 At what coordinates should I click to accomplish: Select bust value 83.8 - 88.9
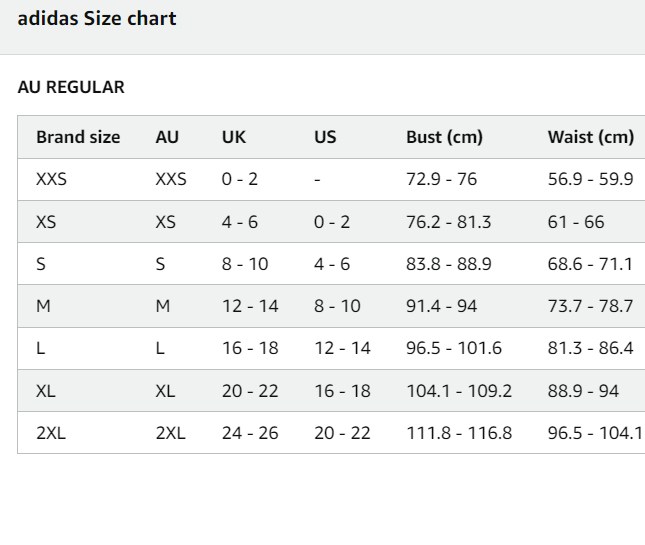pos(448,264)
